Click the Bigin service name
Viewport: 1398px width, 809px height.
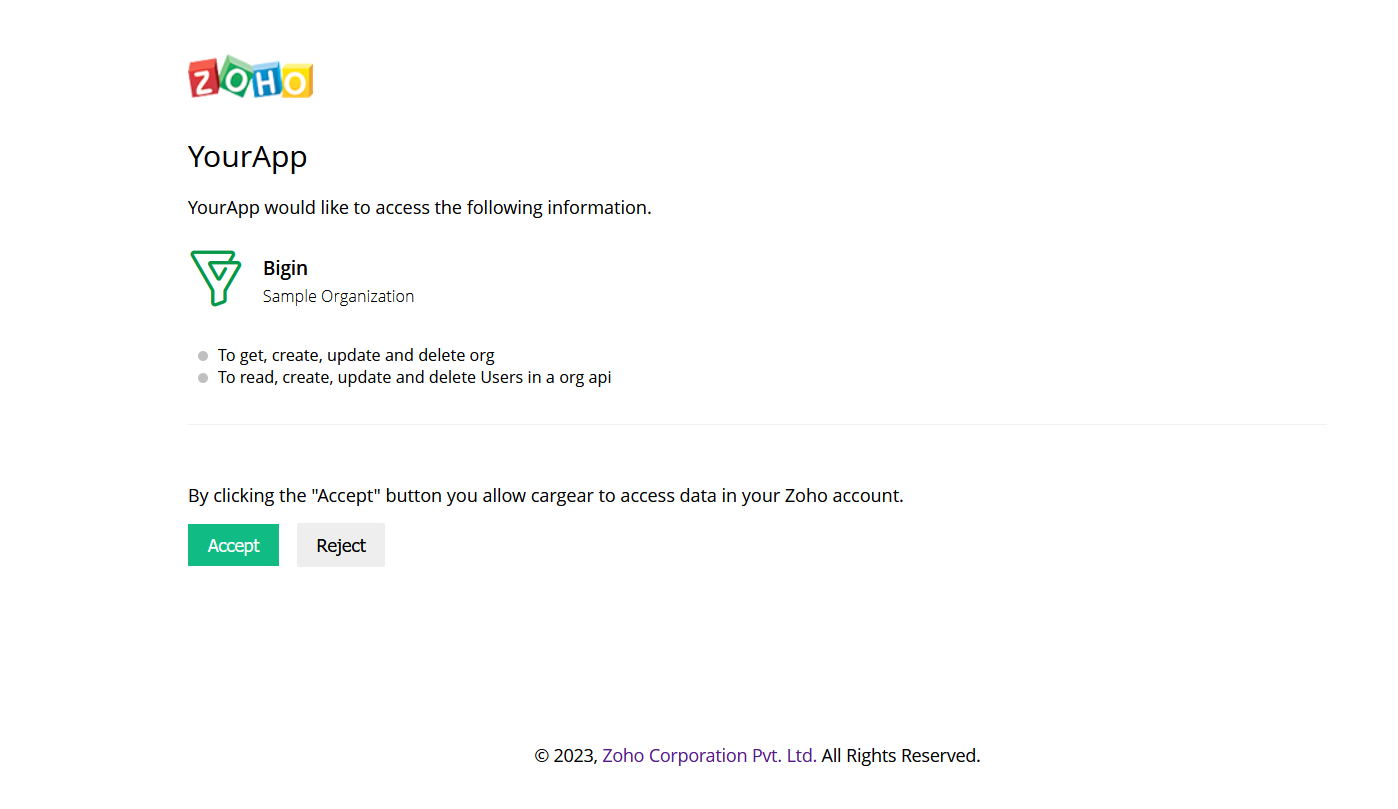click(285, 268)
